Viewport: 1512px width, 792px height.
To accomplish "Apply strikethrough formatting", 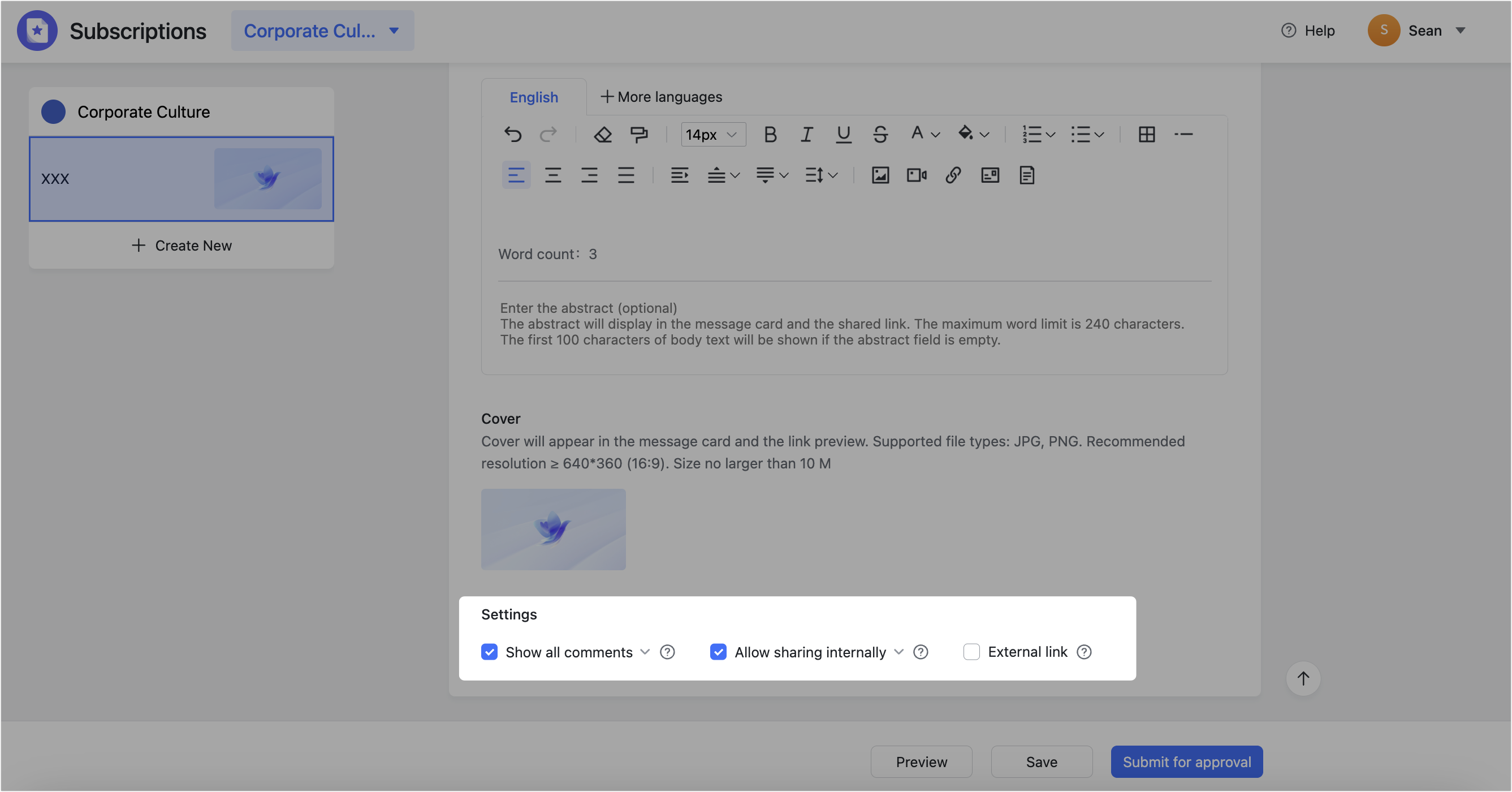I will (880, 135).
